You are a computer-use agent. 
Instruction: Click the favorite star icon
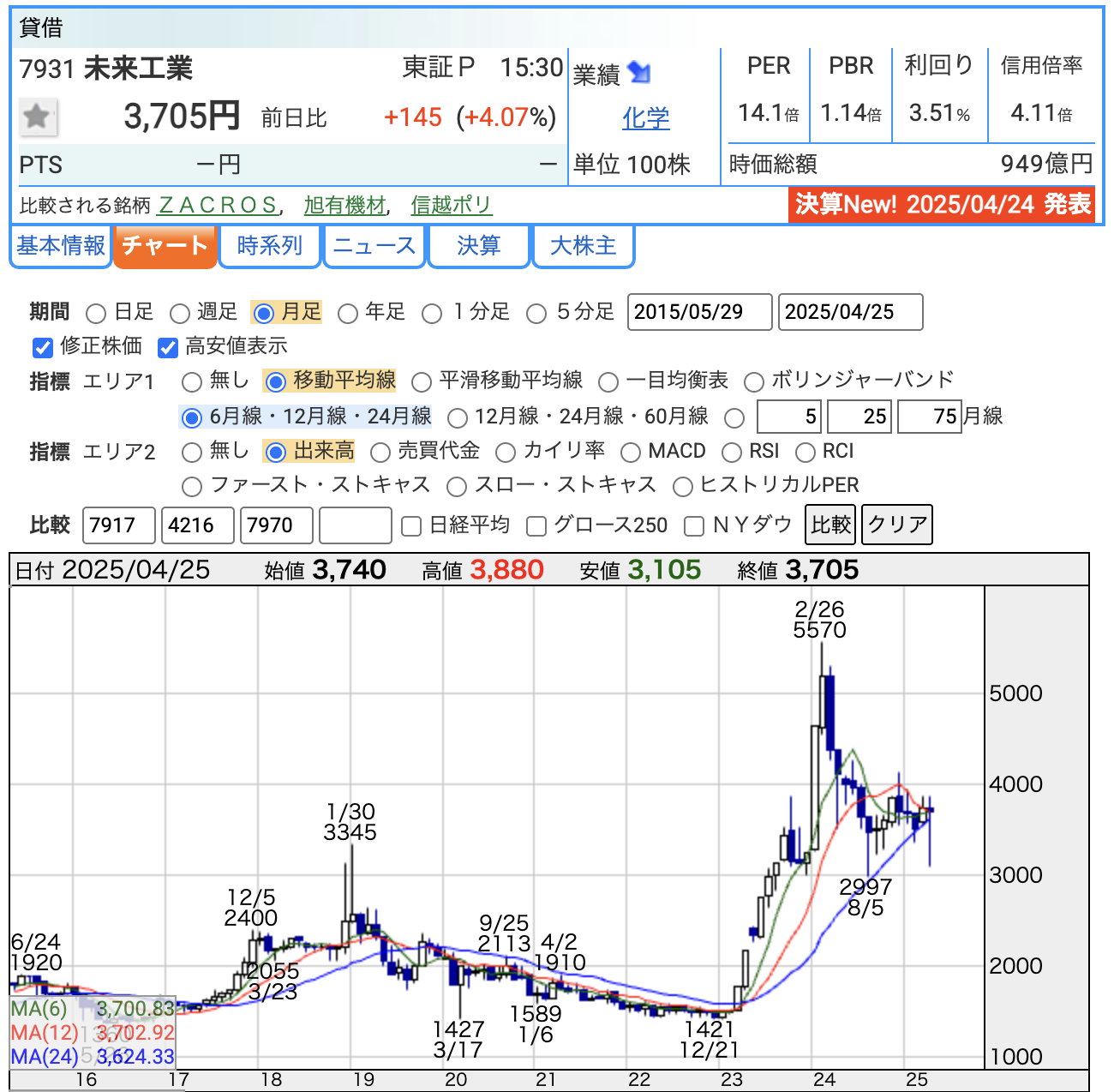tap(39, 117)
